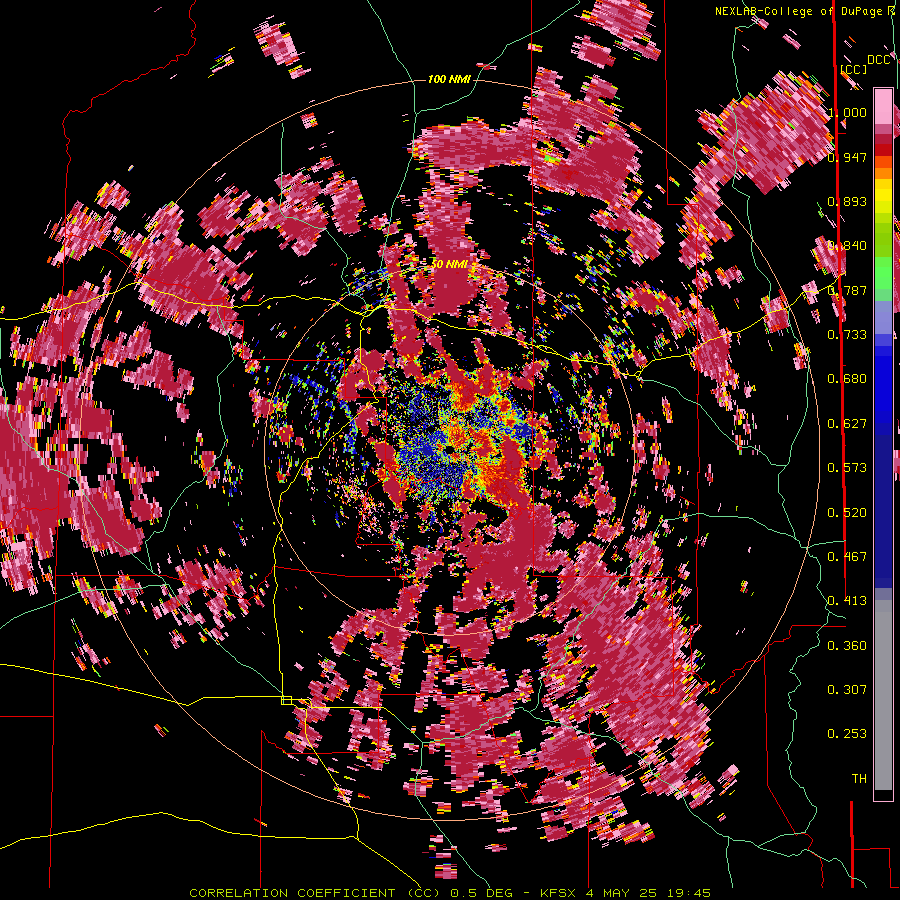
Task: Click the 100 NMI range ring label
Action: point(448,79)
